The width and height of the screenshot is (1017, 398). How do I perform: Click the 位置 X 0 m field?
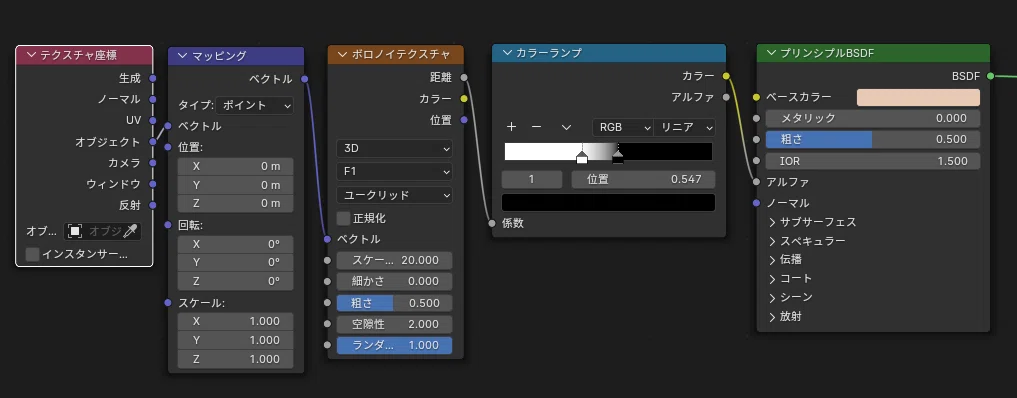tap(235, 167)
